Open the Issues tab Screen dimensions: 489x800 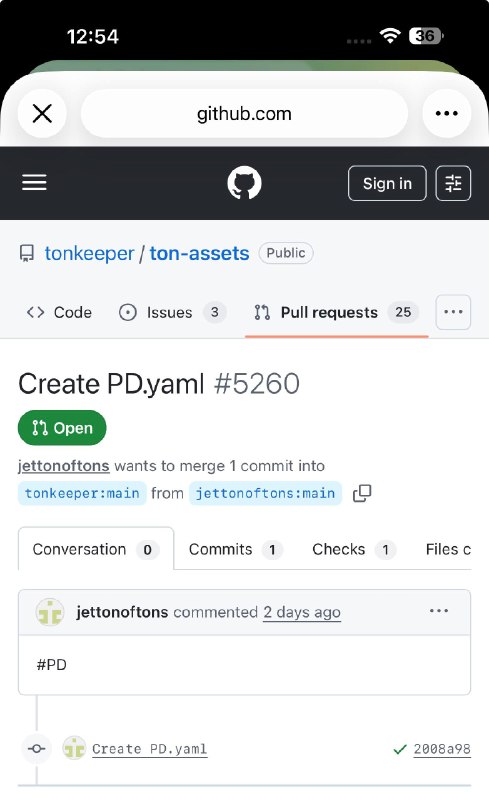pyautogui.click(x=172, y=312)
